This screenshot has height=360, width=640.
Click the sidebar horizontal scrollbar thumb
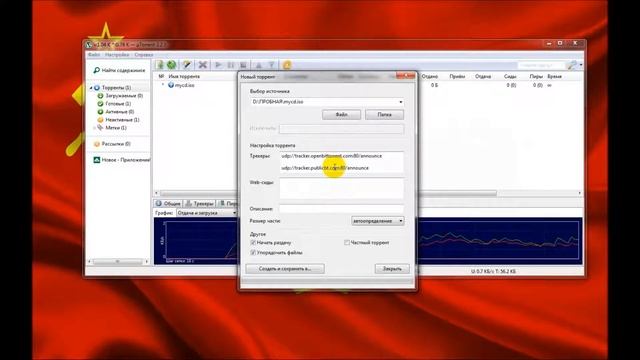point(118,261)
